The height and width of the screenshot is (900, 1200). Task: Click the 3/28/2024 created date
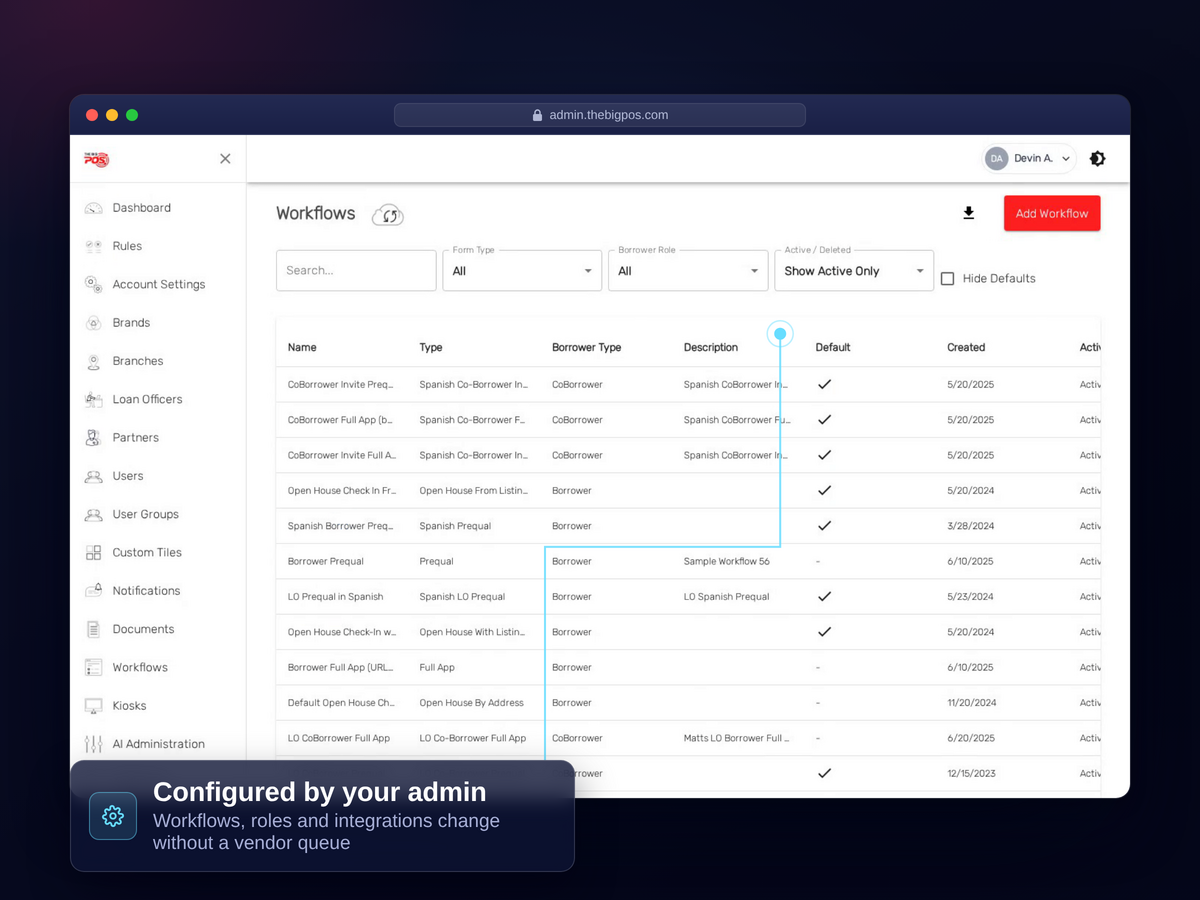coord(970,526)
